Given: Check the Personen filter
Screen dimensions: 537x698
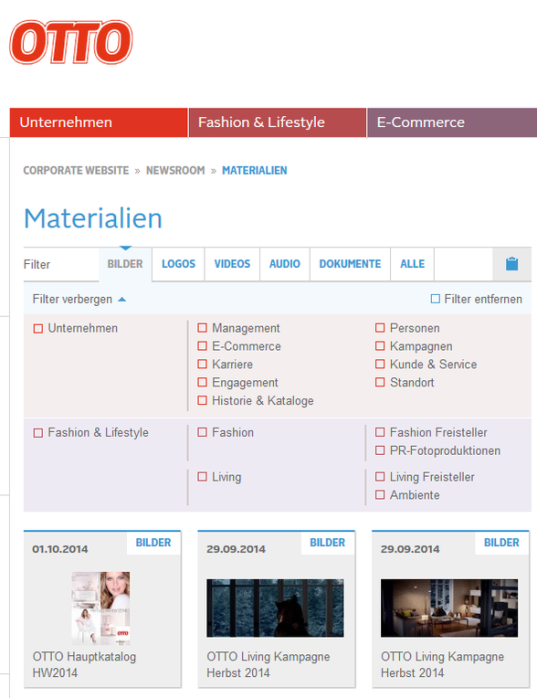Looking at the screenshot, I should point(380,328).
